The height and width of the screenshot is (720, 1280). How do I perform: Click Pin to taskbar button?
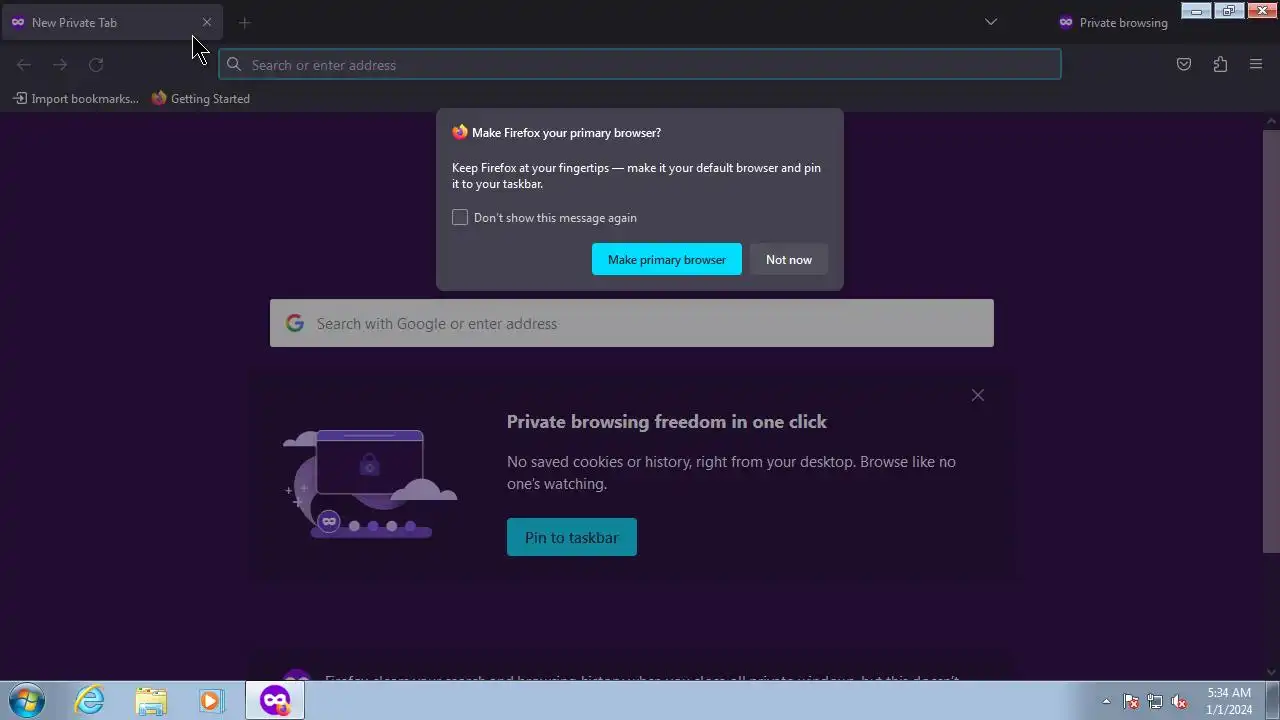[572, 537]
